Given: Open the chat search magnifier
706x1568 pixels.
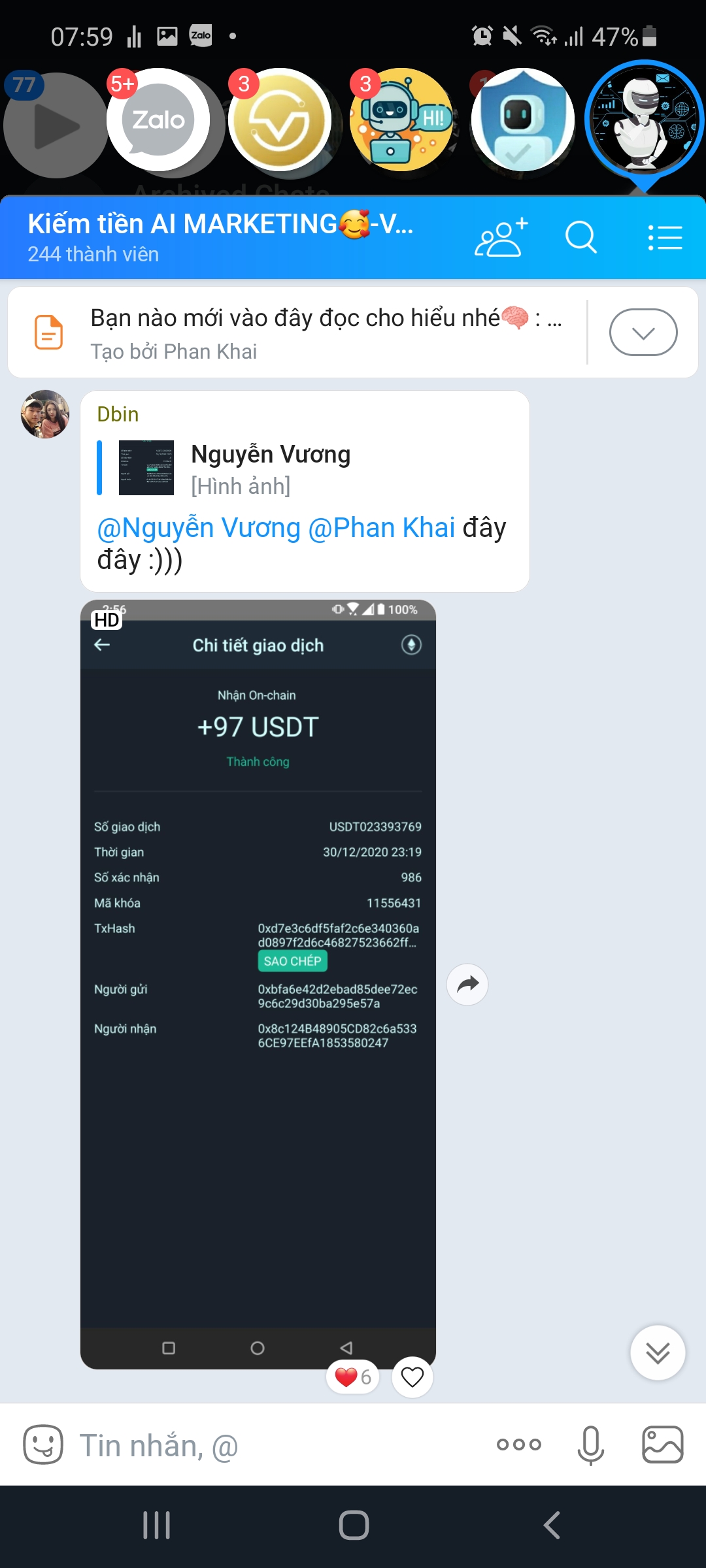Looking at the screenshot, I should click(x=581, y=237).
